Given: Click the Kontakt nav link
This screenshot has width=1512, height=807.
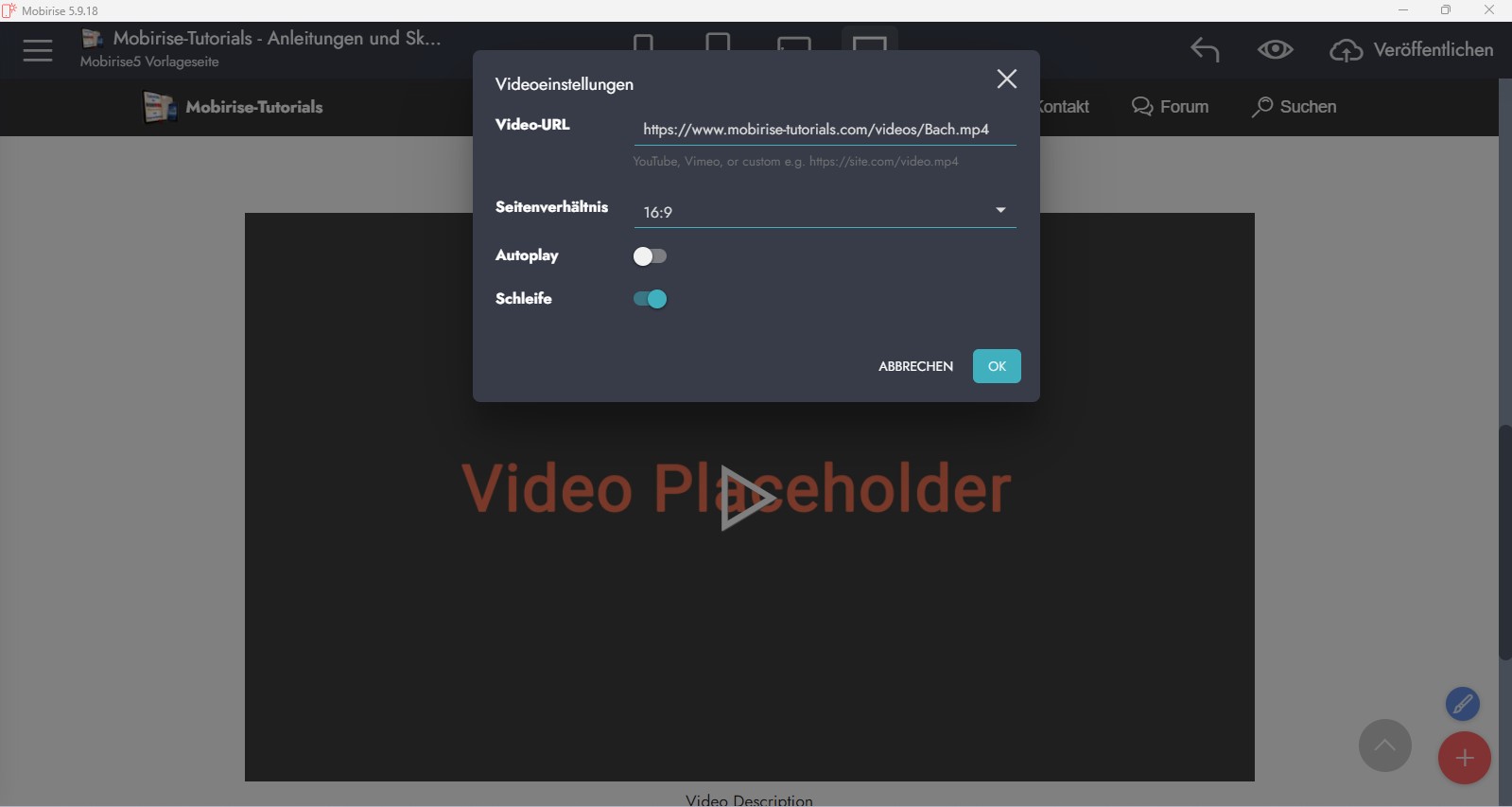Looking at the screenshot, I should pos(1065,107).
